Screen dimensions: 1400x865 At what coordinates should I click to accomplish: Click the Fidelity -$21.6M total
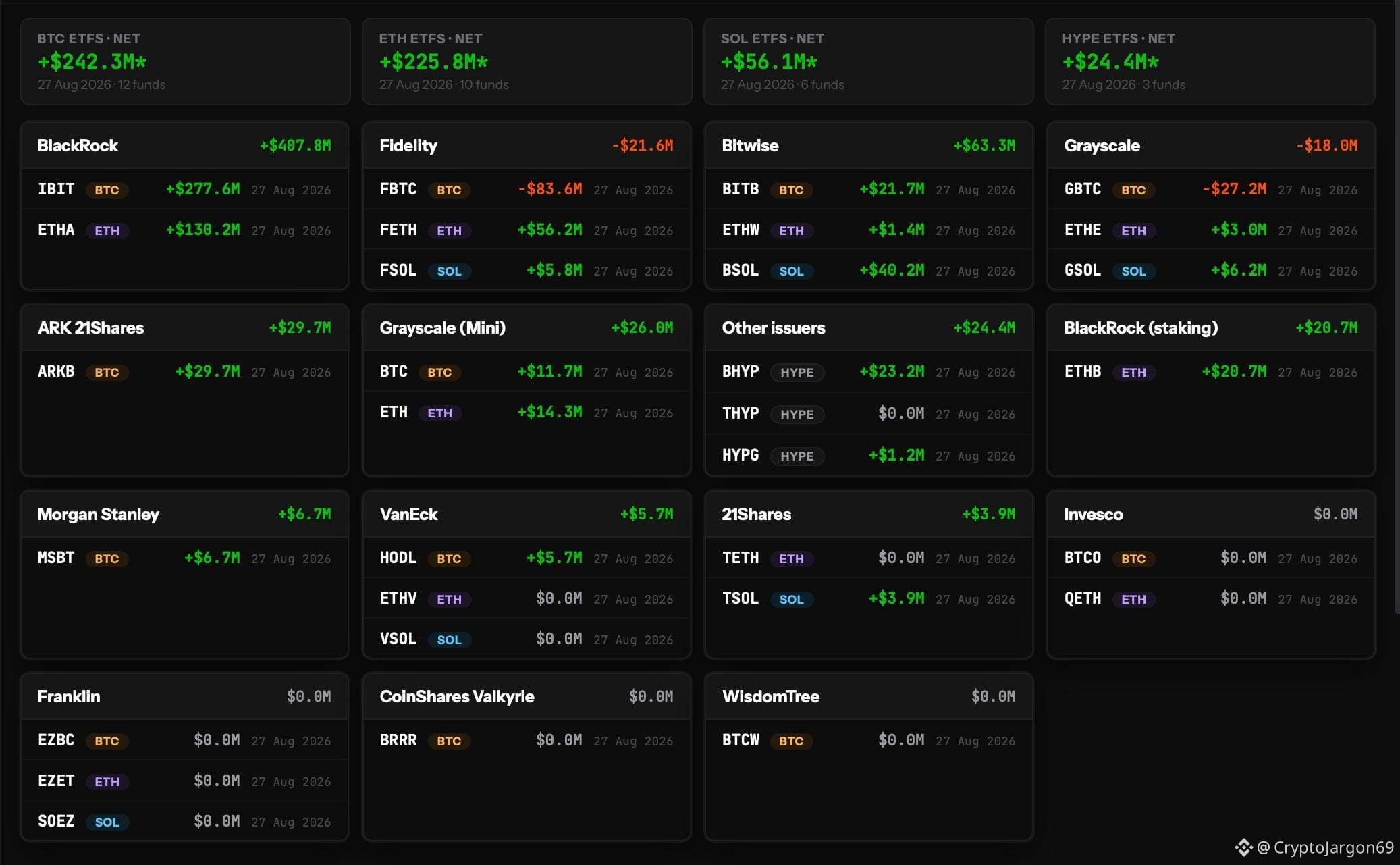[643, 145]
